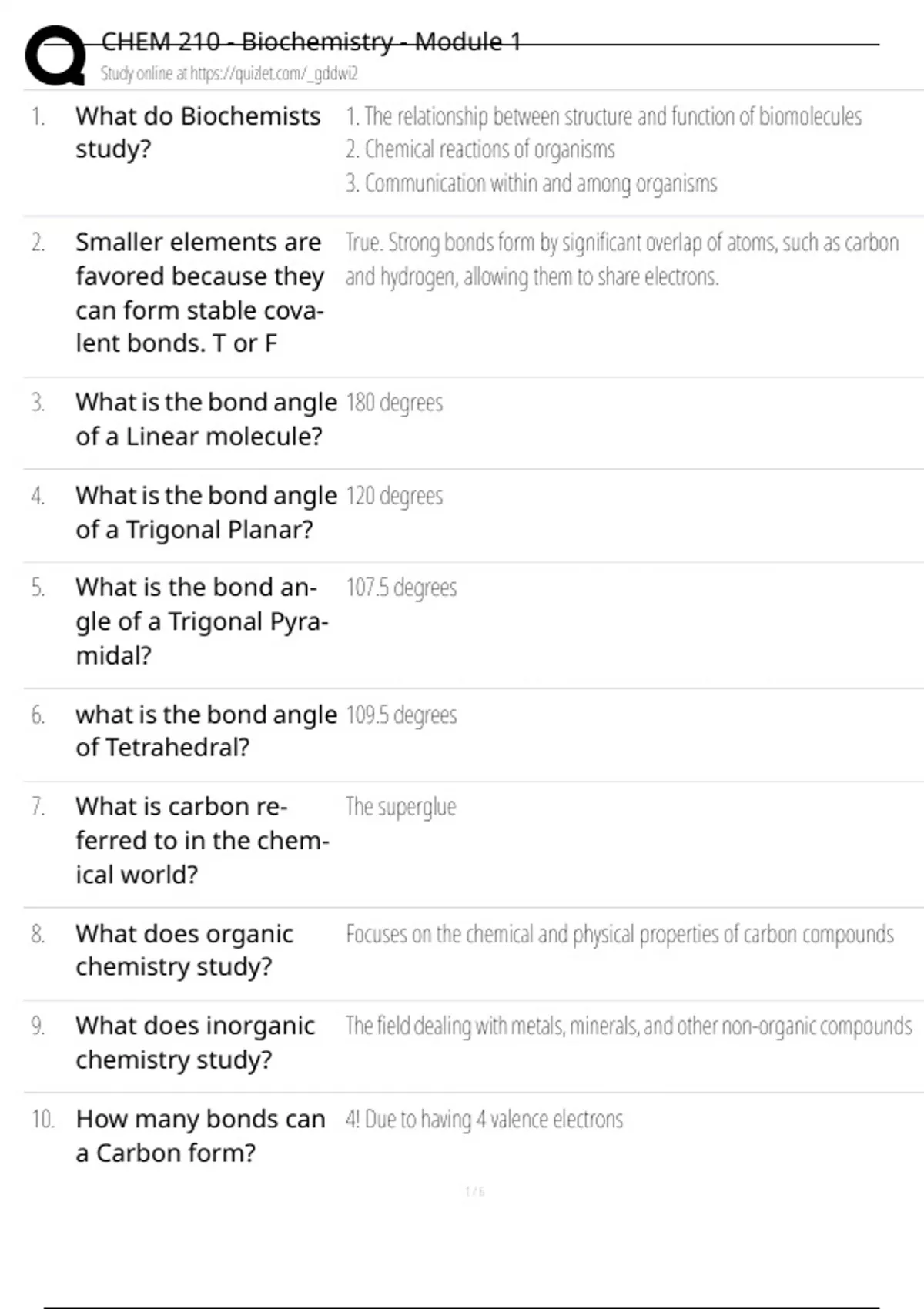The image size is (924, 1309).
Task: Click the Quizlet Q logo icon
Action: (x=55, y=55)
